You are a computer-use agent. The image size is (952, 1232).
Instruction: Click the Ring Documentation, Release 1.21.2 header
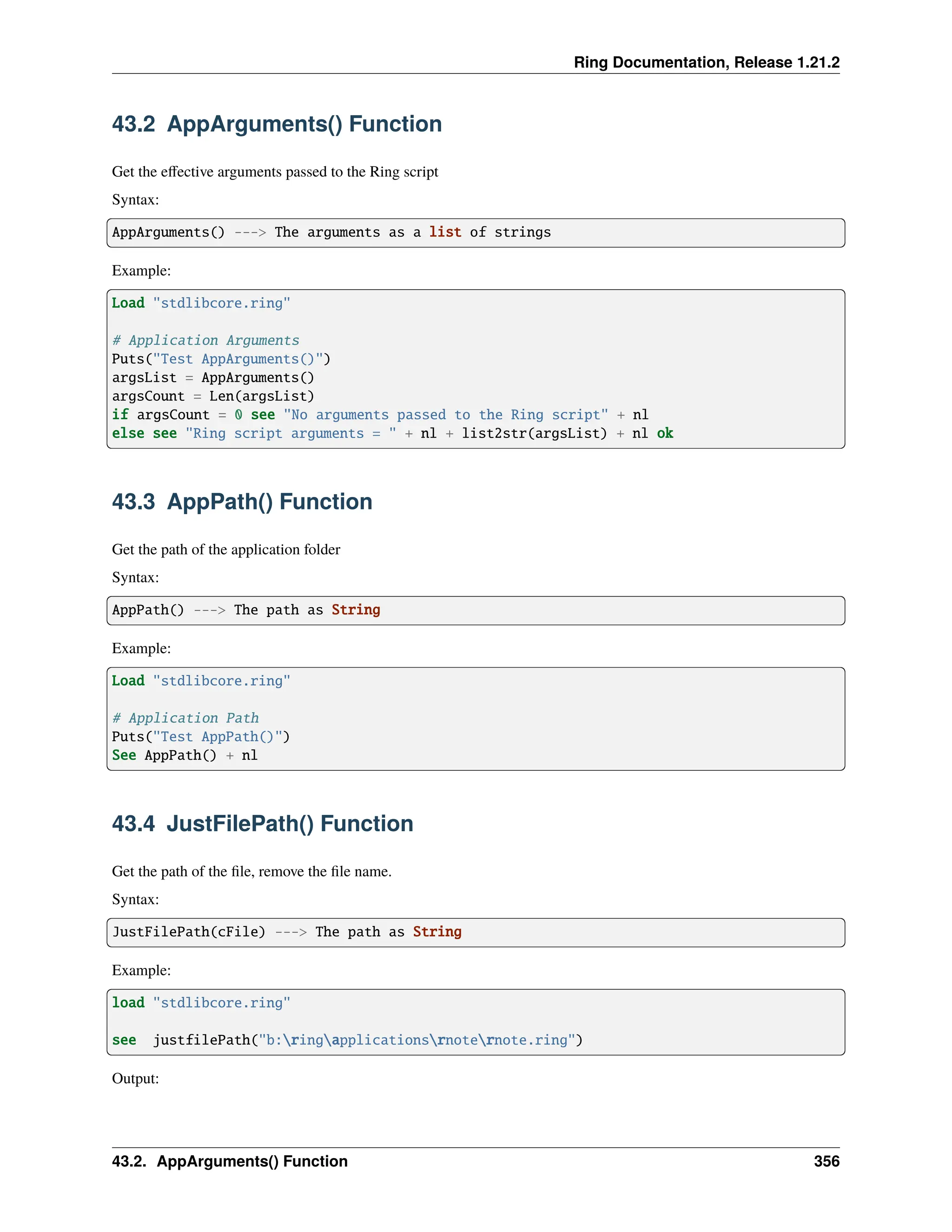pyautogui.click(x=706, y=62)
